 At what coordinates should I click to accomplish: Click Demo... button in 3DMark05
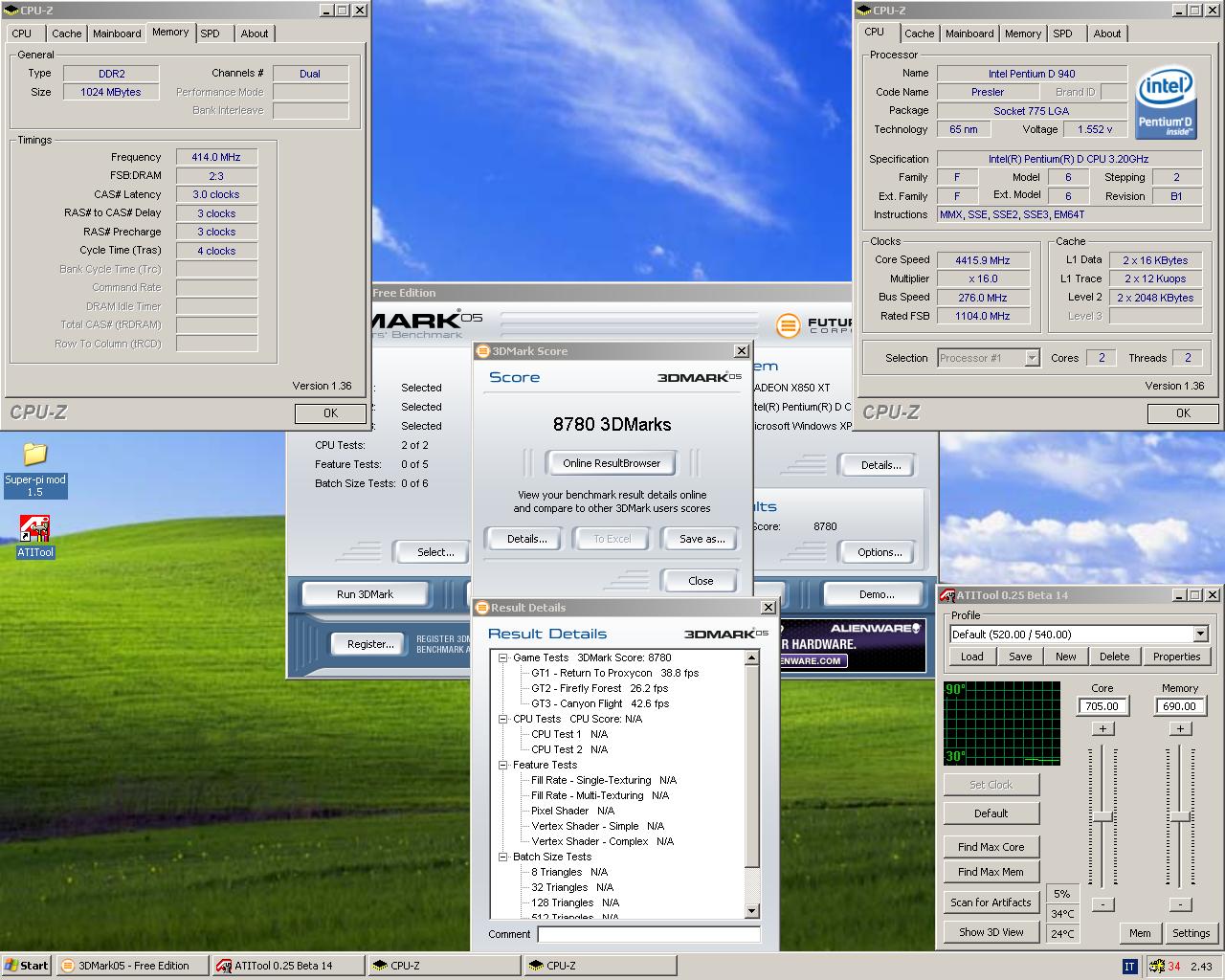pyautogui.click(x=877, y=594)
